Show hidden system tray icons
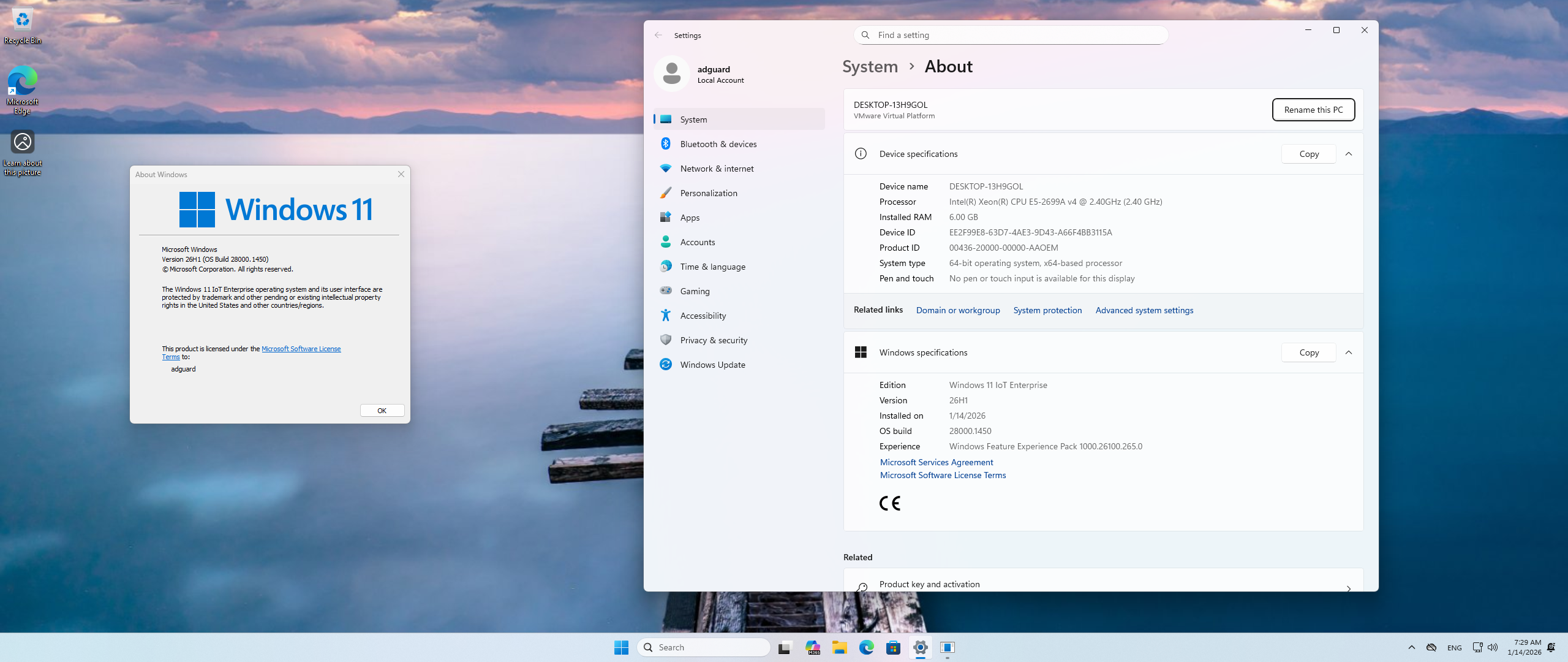The height and width of the screenshot is (662, 1568). tap(1412, 647)
